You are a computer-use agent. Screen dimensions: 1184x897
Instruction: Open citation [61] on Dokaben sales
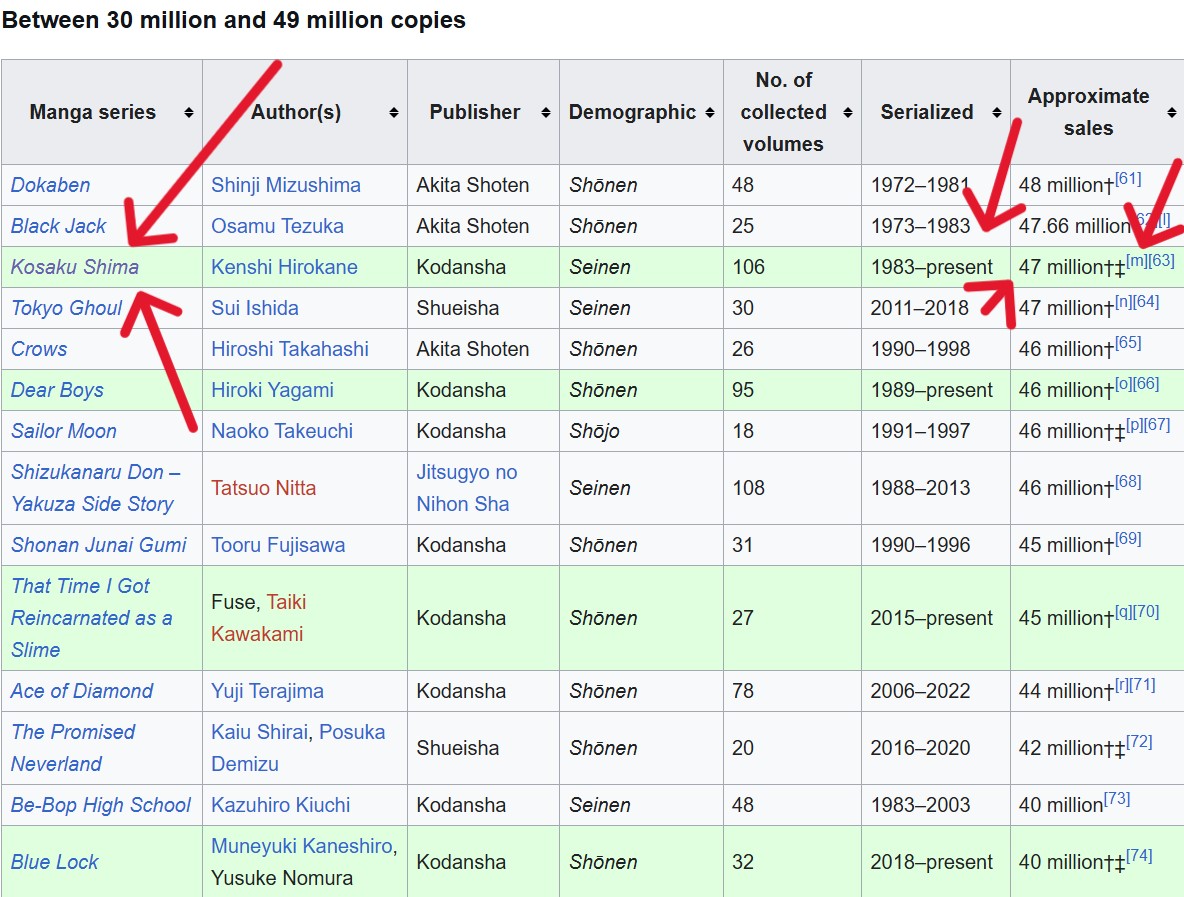pos(1128,179)
